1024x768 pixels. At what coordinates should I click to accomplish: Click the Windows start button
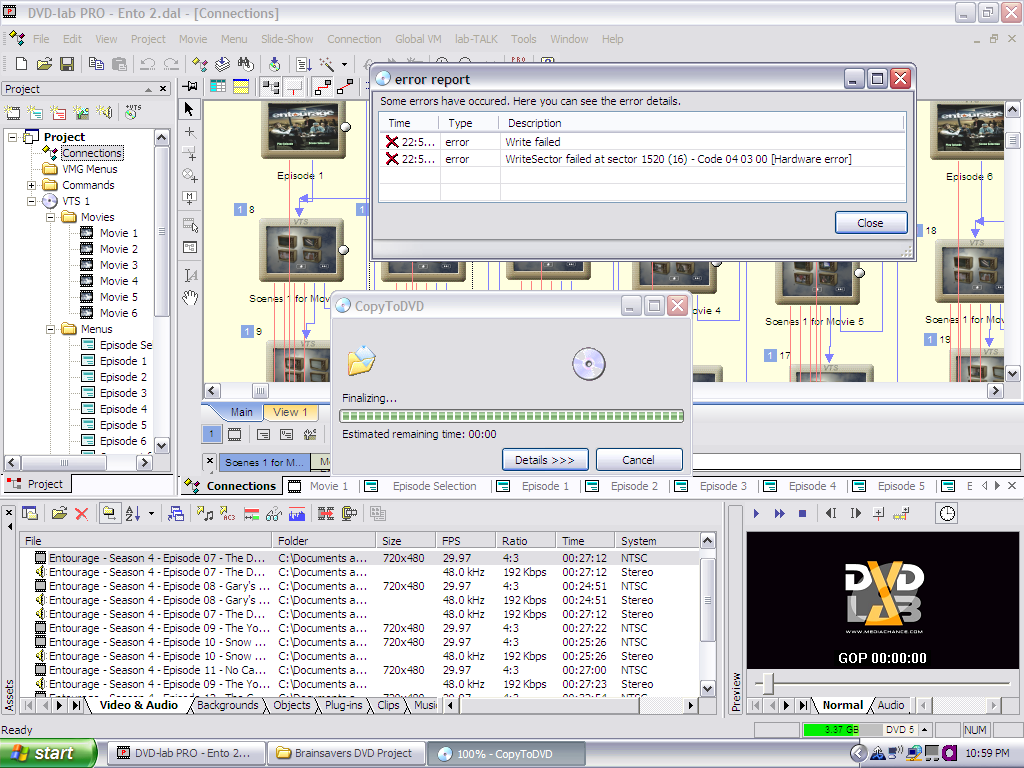coord(48,753)
